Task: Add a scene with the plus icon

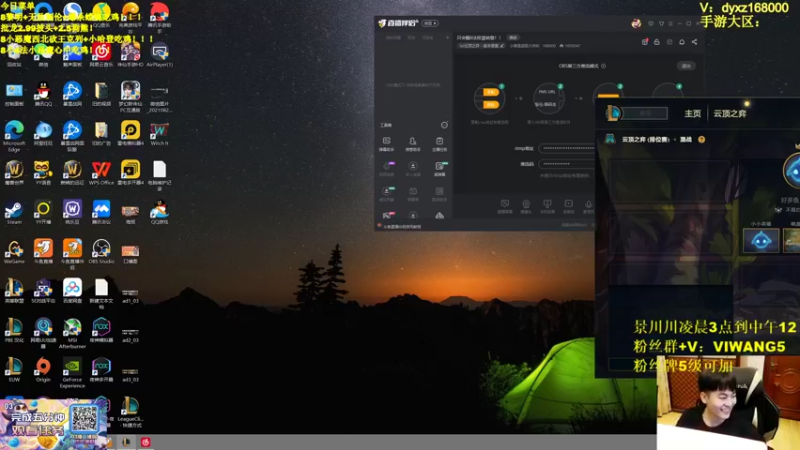Action: 447,38
